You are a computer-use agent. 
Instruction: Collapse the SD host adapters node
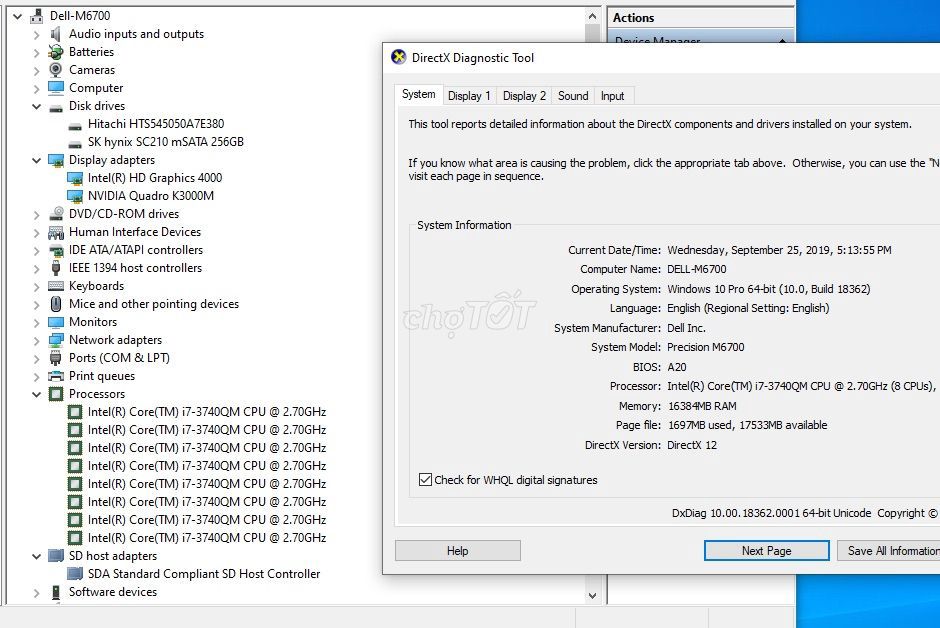point(37,556)
